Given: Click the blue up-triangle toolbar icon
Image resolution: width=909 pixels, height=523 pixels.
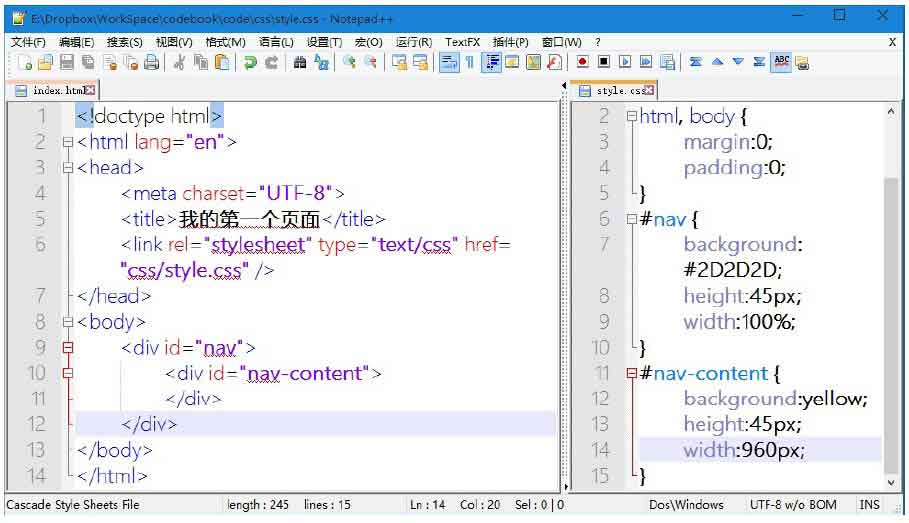Looking at the screenshot, I should pos(717,62).
